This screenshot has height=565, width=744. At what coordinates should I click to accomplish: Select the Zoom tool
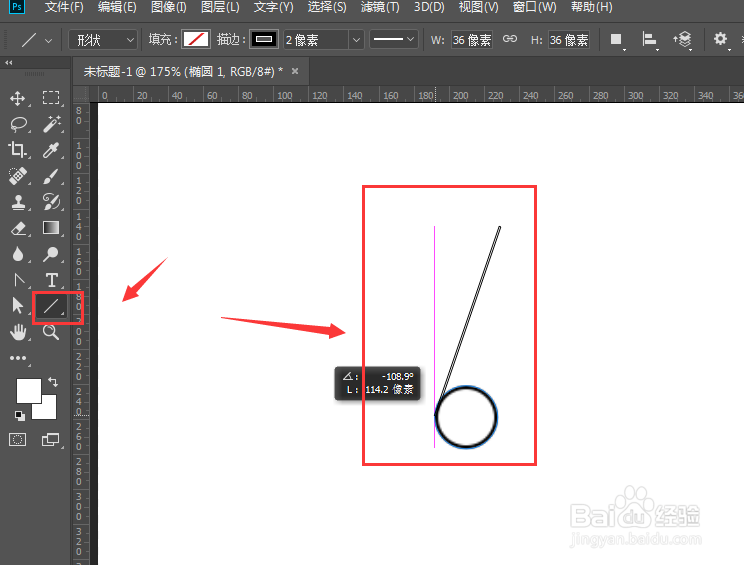[x=51, y=332]
